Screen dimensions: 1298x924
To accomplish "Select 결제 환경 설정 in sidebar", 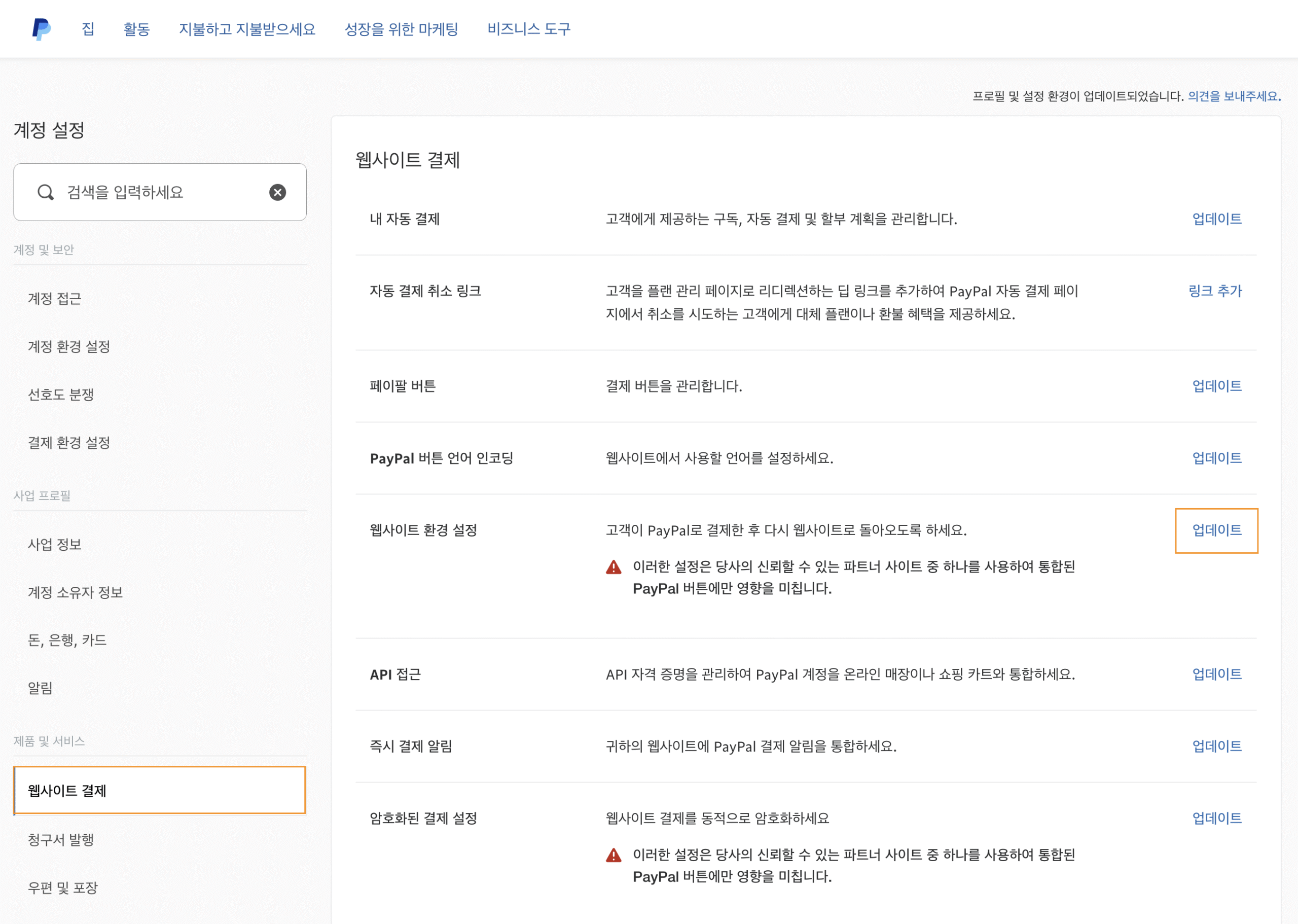I will click(x=69, y=443).
